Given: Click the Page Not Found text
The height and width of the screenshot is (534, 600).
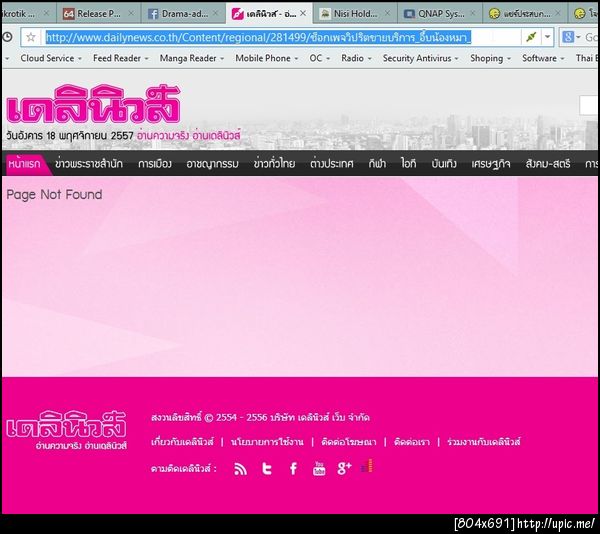Looking at the screenshot, I should click(x=54, y=194).
